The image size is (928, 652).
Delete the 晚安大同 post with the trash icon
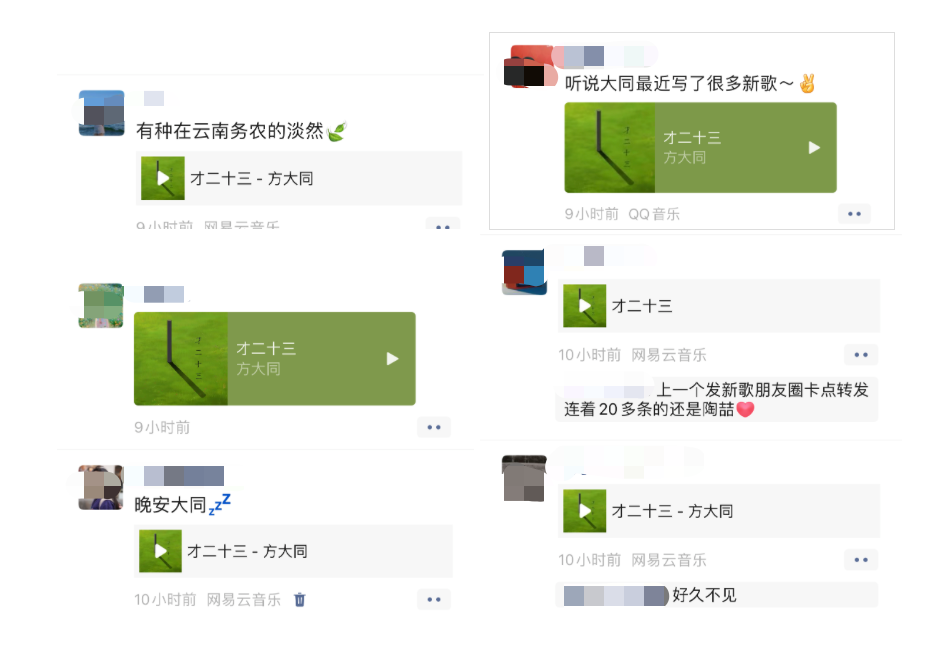(x=300, y=599)
